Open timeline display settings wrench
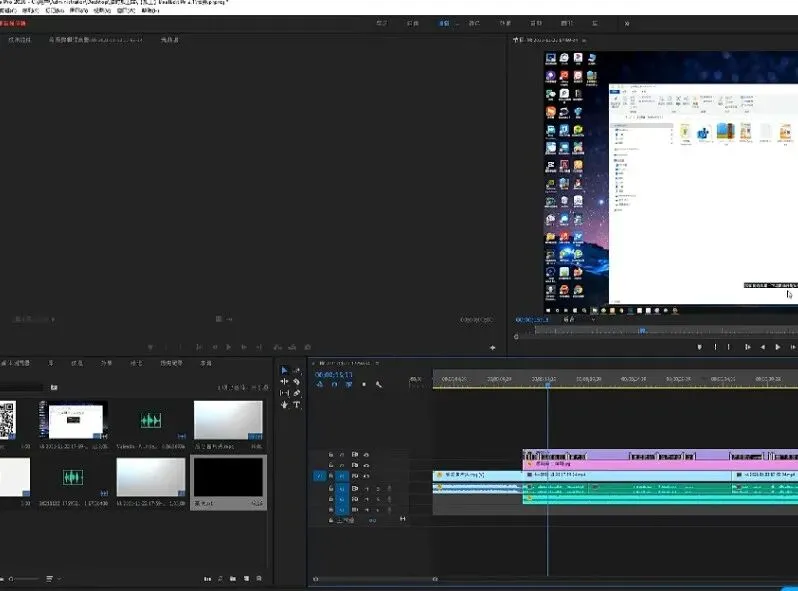798x591 pixels. pyautogui.click(x=378, y=385)
